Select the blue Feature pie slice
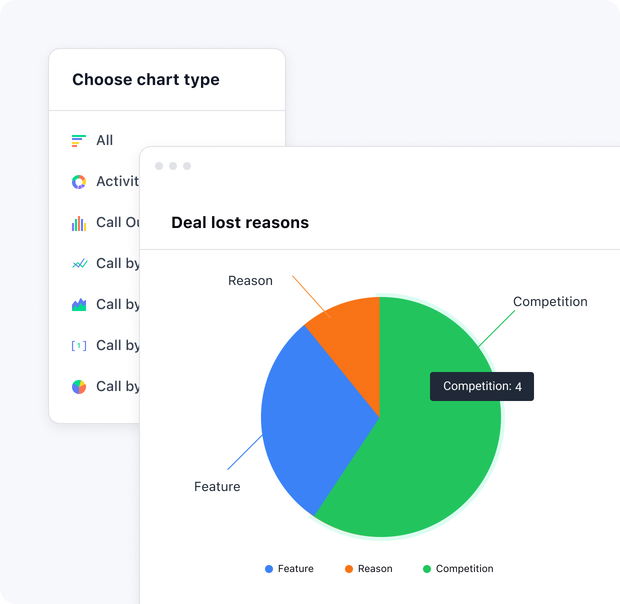Screen dimensions: 620x604 [310, 420]
